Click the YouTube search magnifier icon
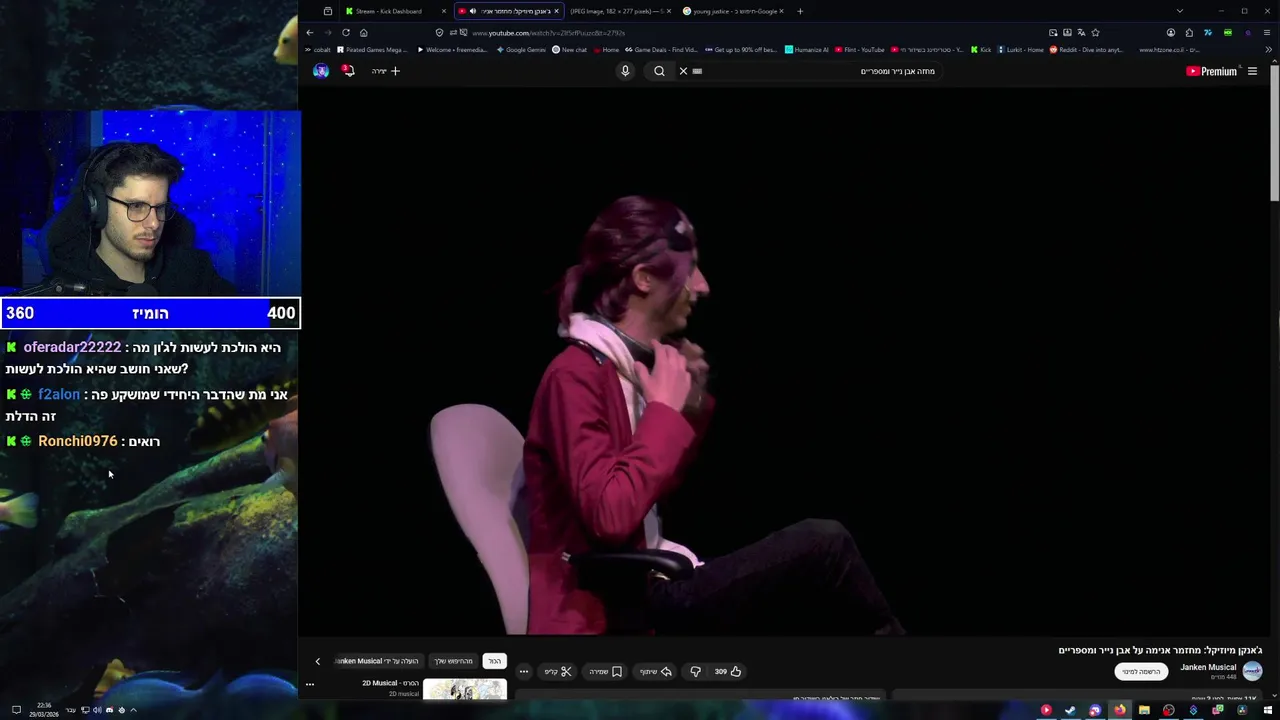 pos(659,71)
